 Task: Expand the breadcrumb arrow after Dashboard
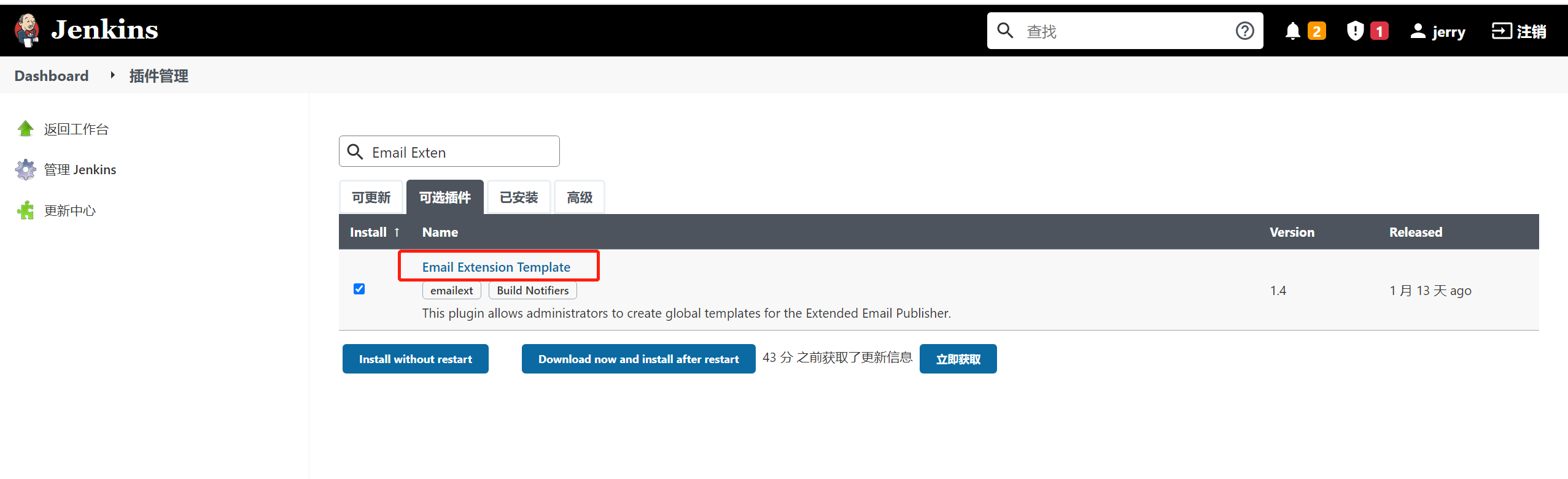click(112, 75)
